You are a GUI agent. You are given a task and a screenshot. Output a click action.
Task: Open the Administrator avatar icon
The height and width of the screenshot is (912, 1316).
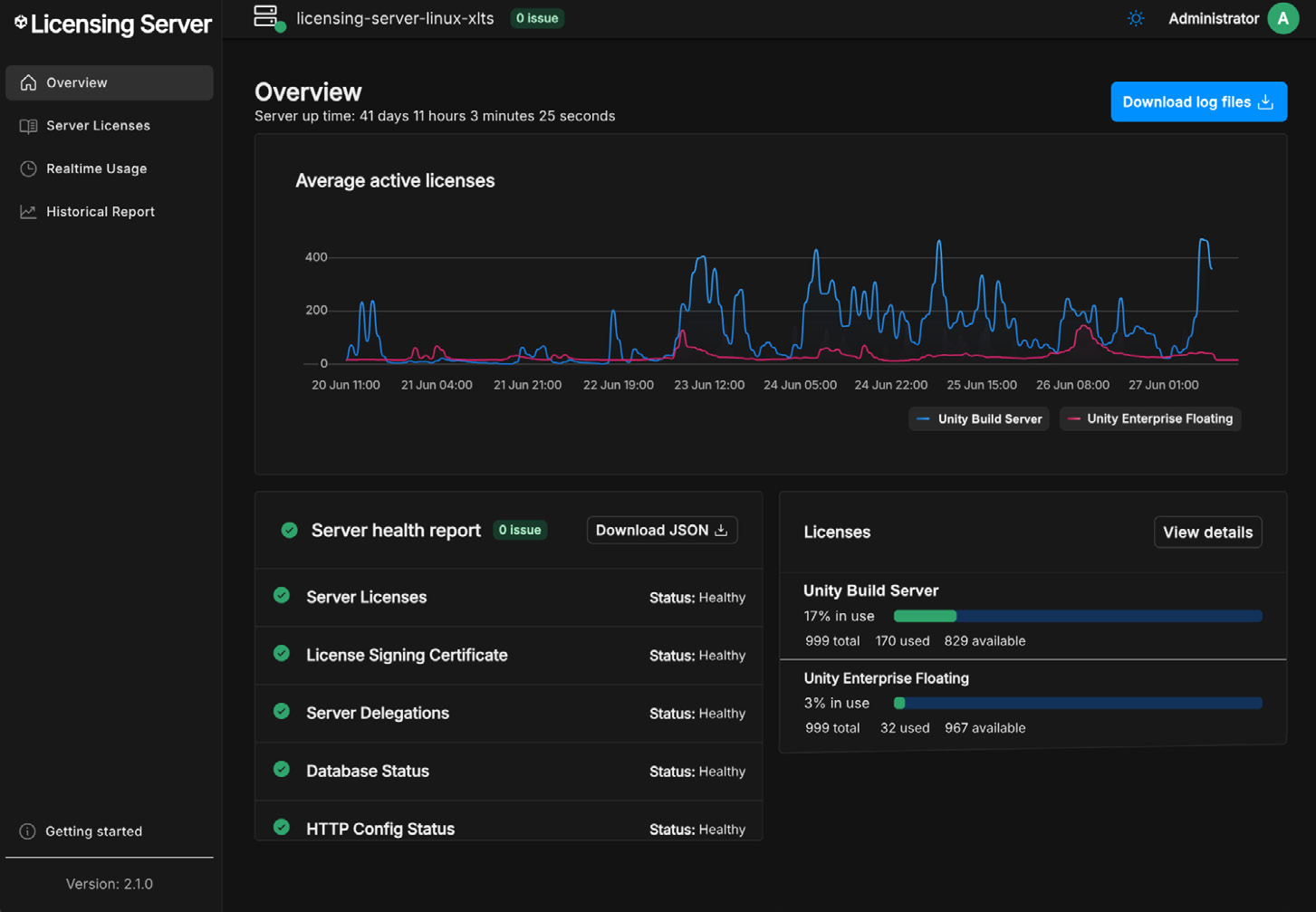pos(1282,18)
